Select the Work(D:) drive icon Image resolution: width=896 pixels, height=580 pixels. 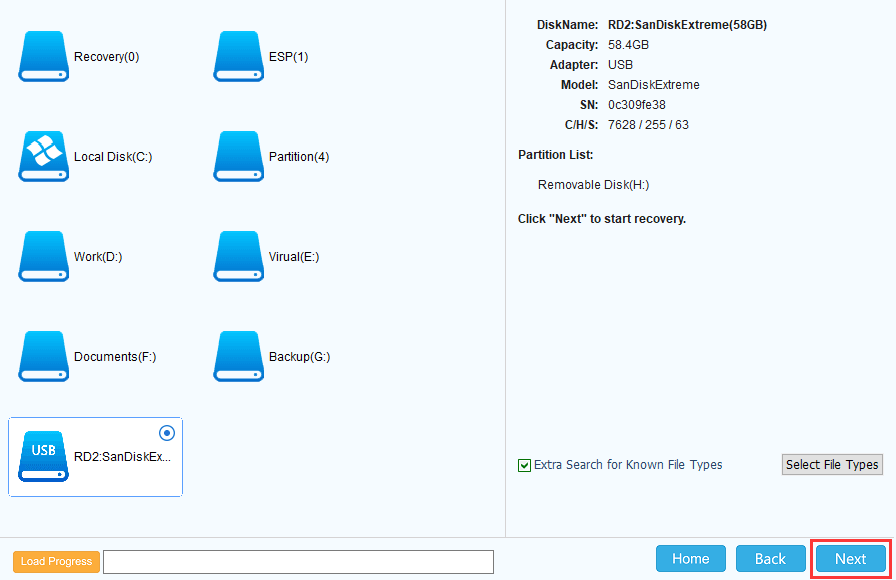point(43,256)
